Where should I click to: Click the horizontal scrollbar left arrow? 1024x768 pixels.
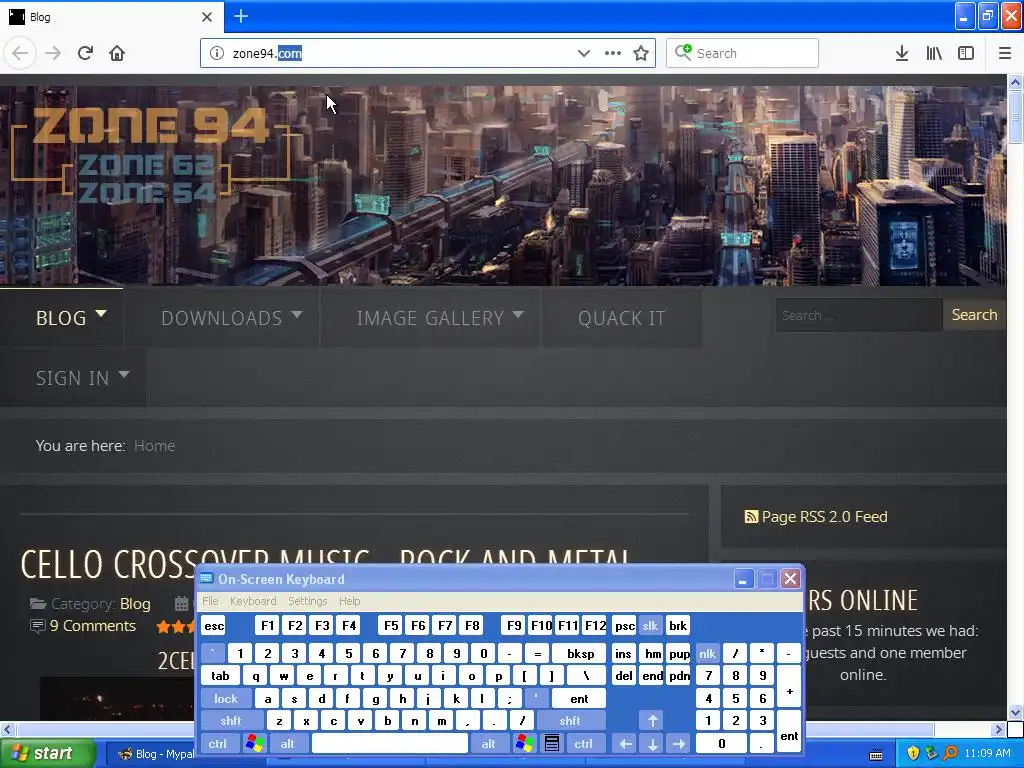7,729
